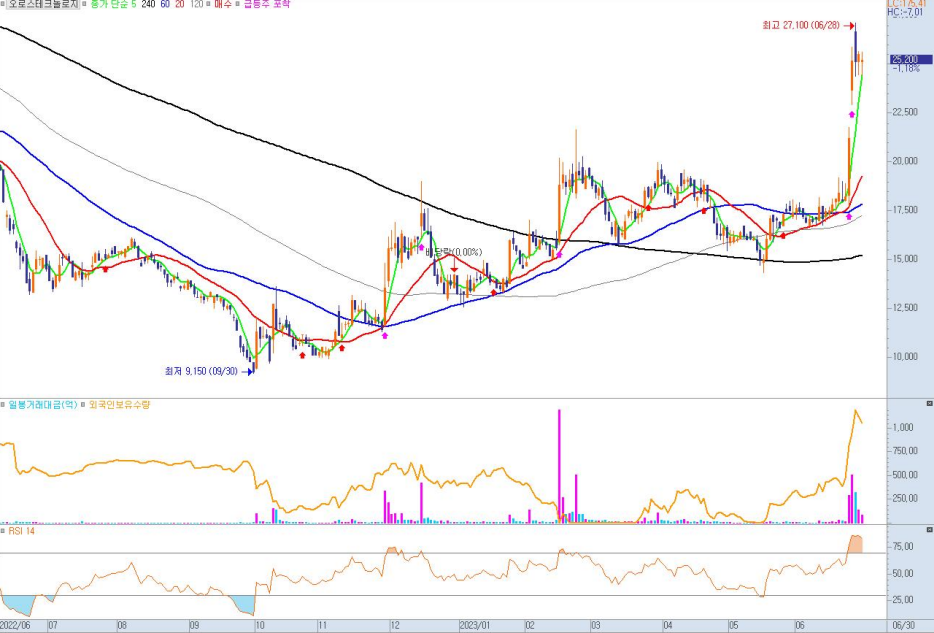Click the RSI 75,00 axis label
Image resolution: width=934 pixels, height=633 pixels.
point(903,546)
